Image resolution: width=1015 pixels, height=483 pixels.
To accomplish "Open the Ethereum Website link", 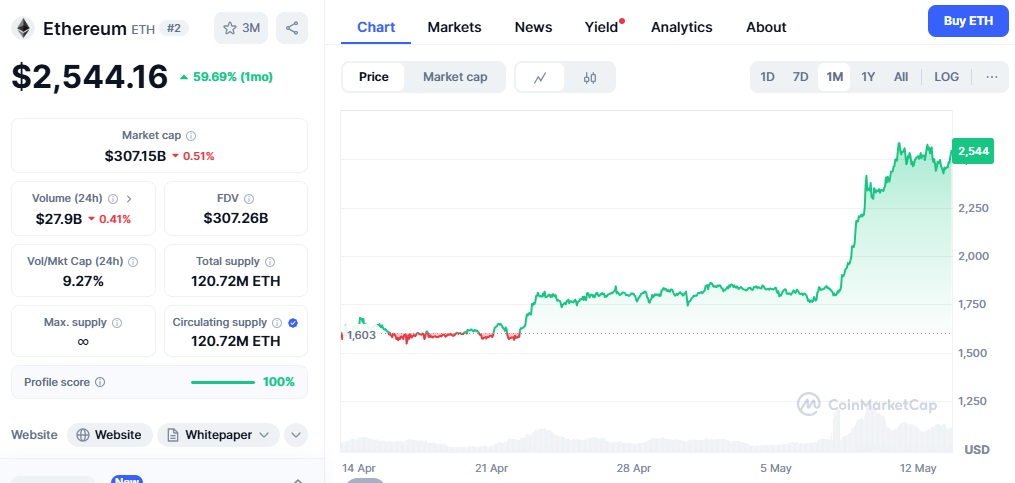I will pos(109,435).
